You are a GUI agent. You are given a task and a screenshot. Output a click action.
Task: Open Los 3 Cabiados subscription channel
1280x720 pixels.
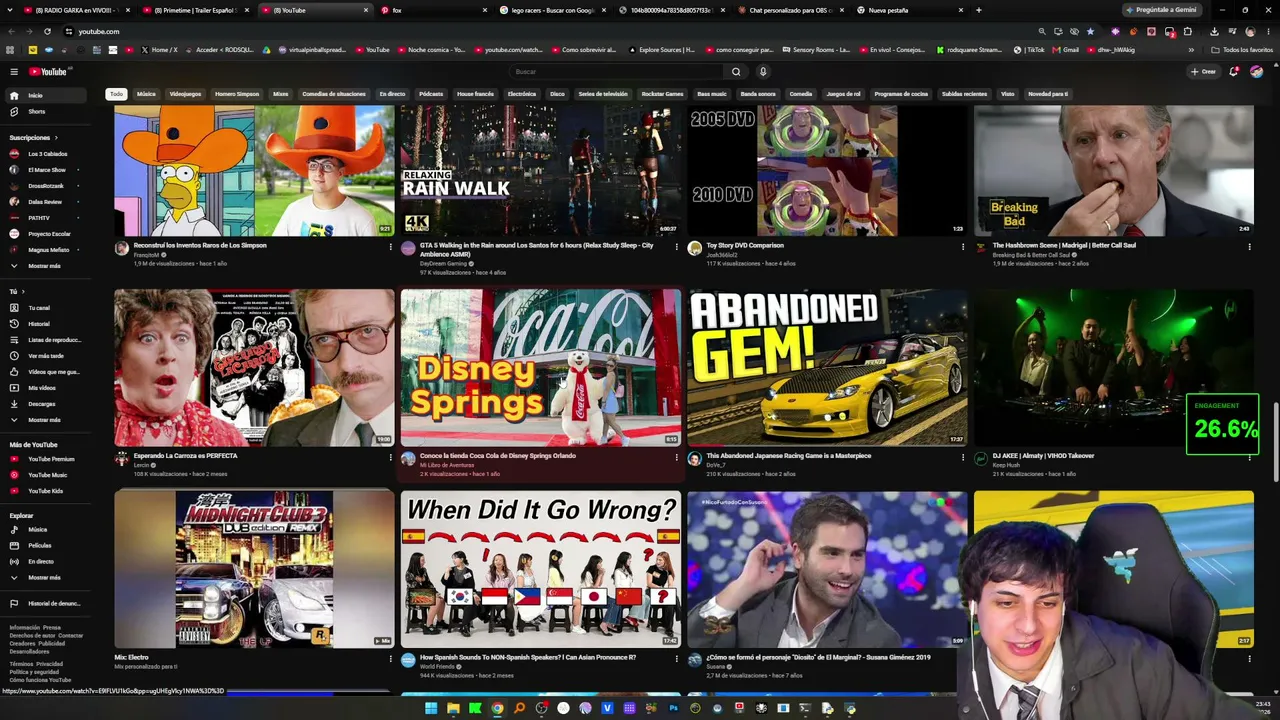click(x=47, y=154)
